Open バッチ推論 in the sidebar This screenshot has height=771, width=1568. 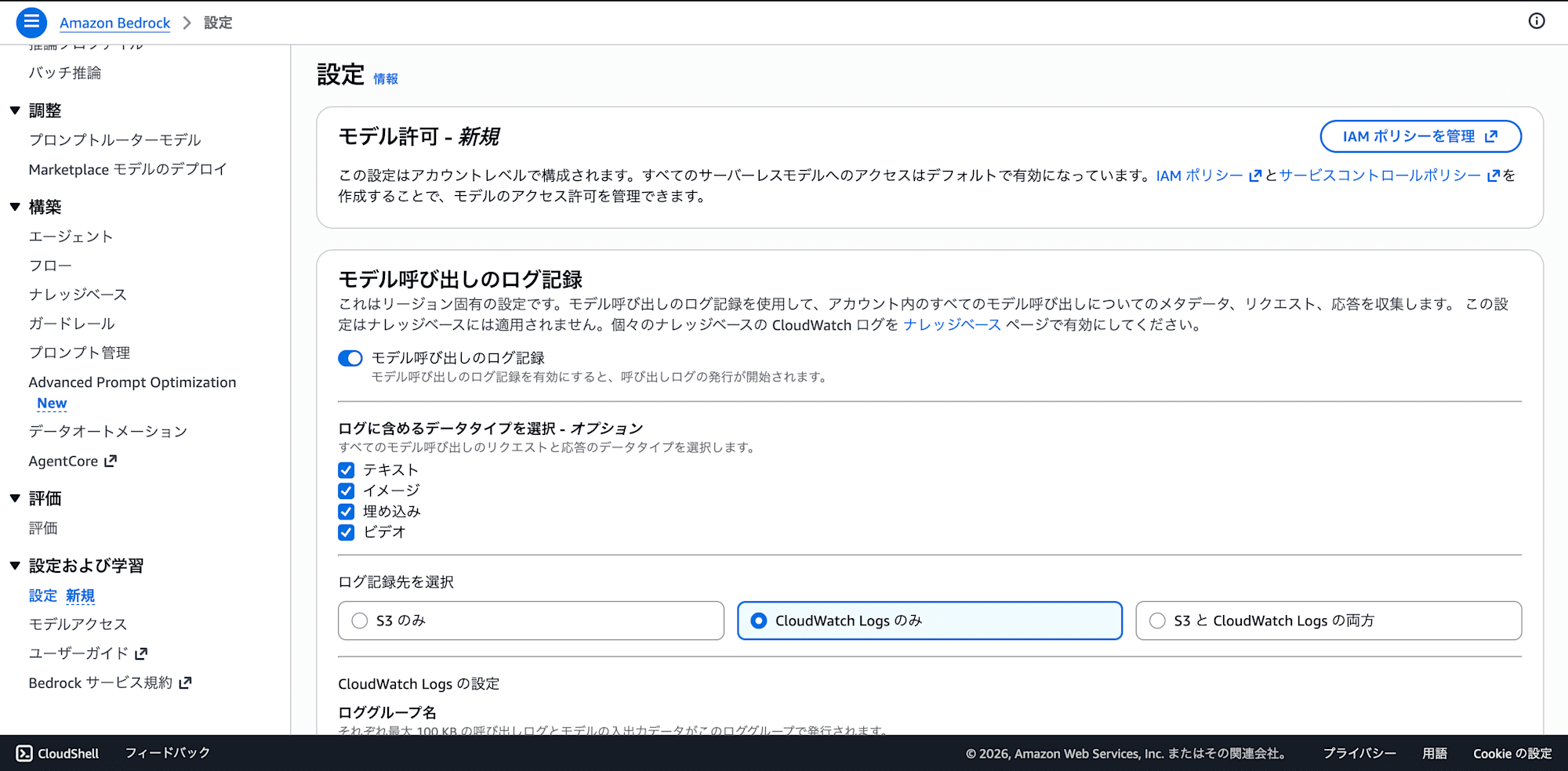[x=65, y=73]
